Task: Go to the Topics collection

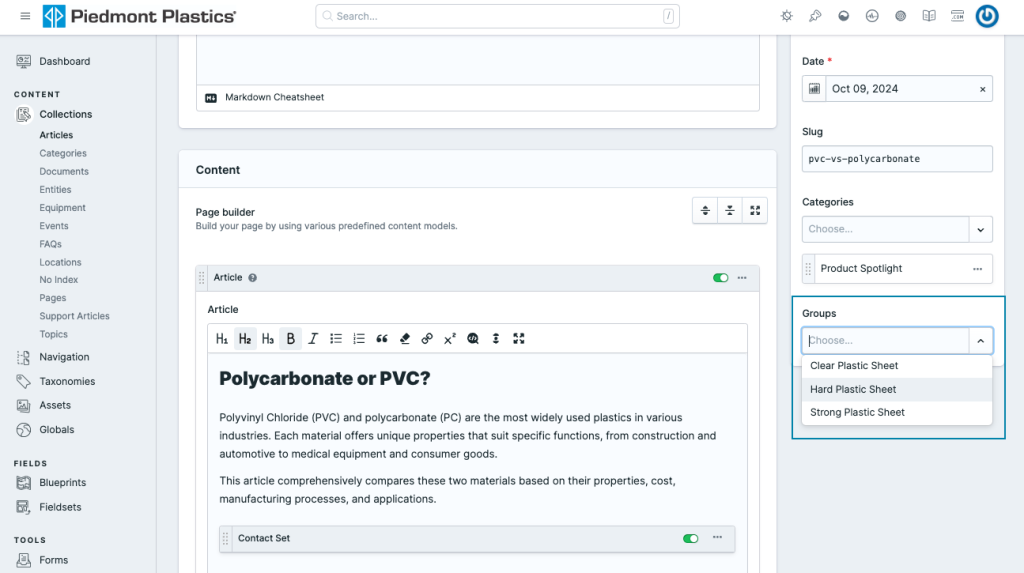Action: [x=54, y=335]
